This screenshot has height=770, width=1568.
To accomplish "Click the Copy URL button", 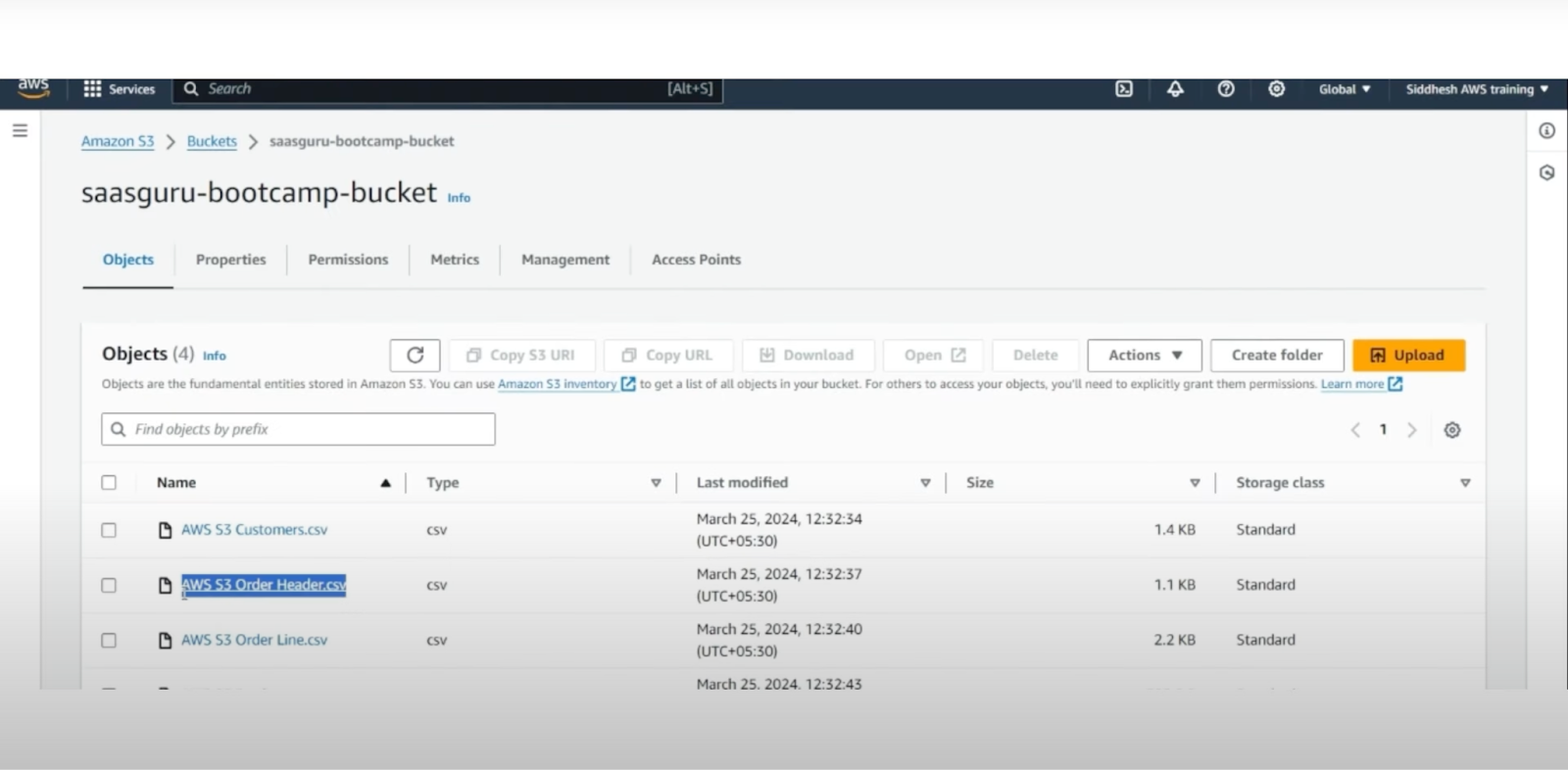I will [x=668, y=355].
